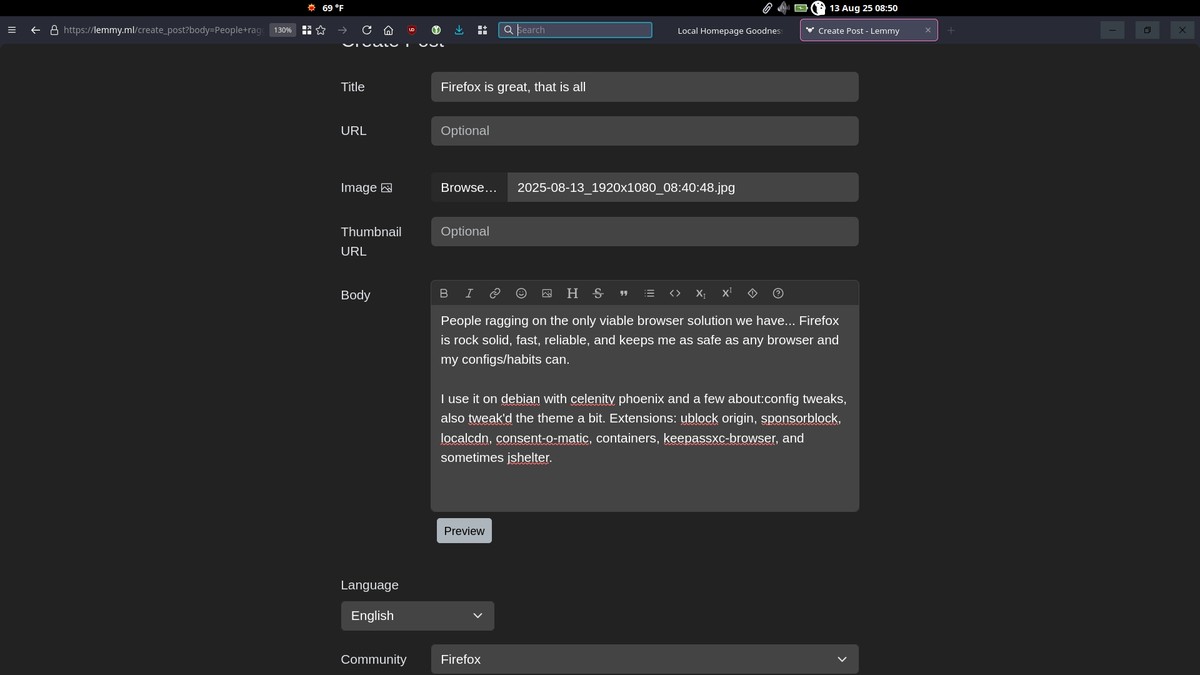Upload an image via the editor image icon

pos(546,293)
